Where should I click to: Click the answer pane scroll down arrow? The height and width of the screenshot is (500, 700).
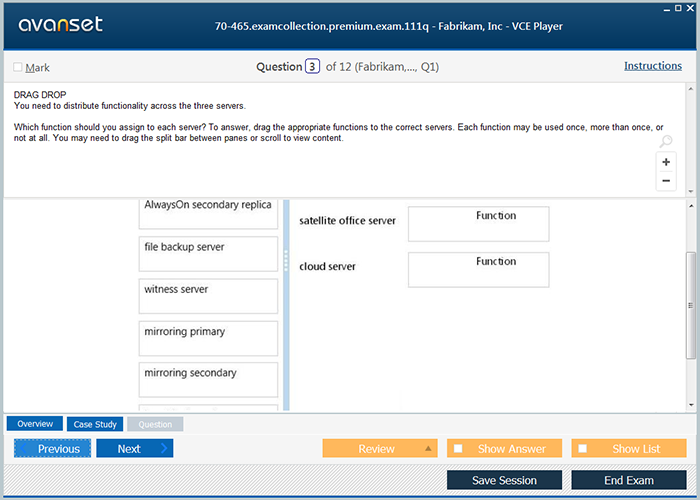tap(691, 405)
